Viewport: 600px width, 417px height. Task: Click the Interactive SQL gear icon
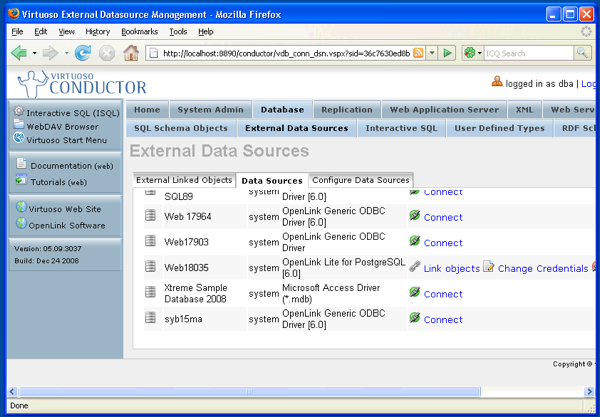18,111
